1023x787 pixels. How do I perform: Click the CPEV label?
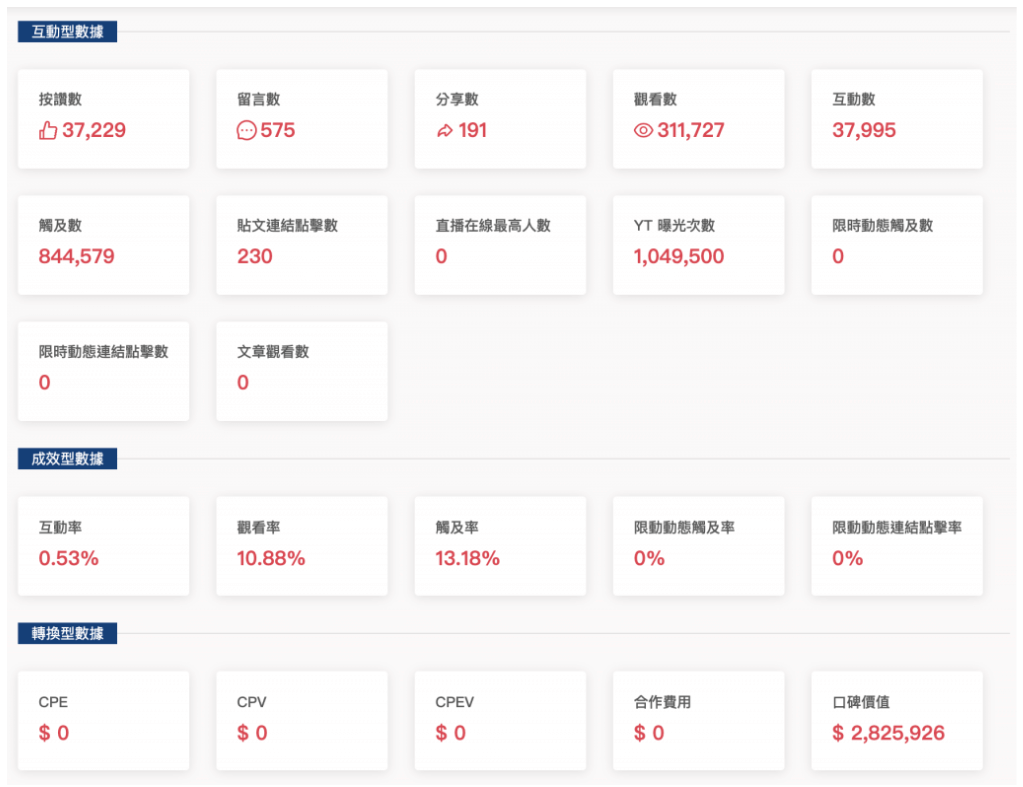tap(454, 702)
